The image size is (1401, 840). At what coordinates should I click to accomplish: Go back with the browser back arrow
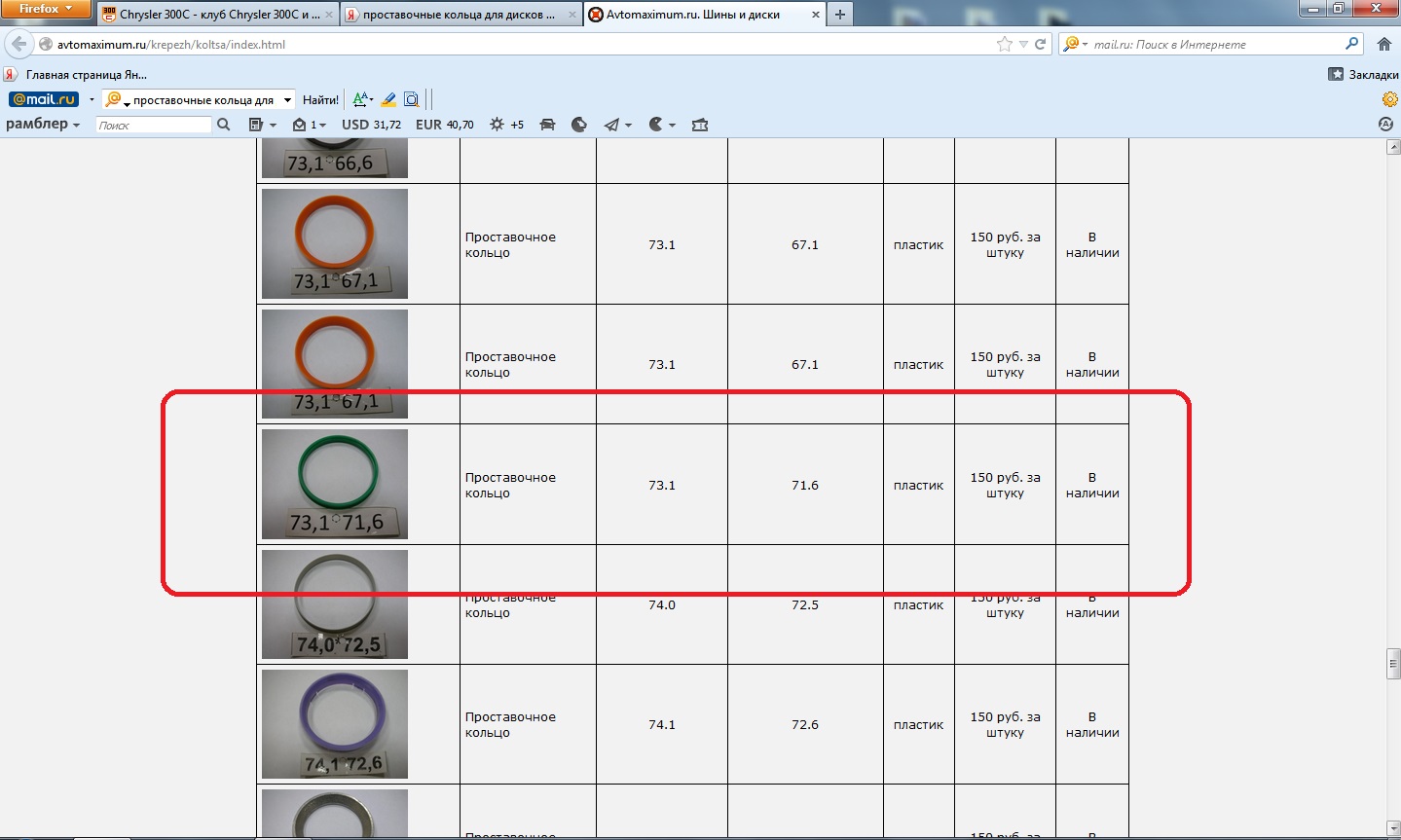pos(18,44)
